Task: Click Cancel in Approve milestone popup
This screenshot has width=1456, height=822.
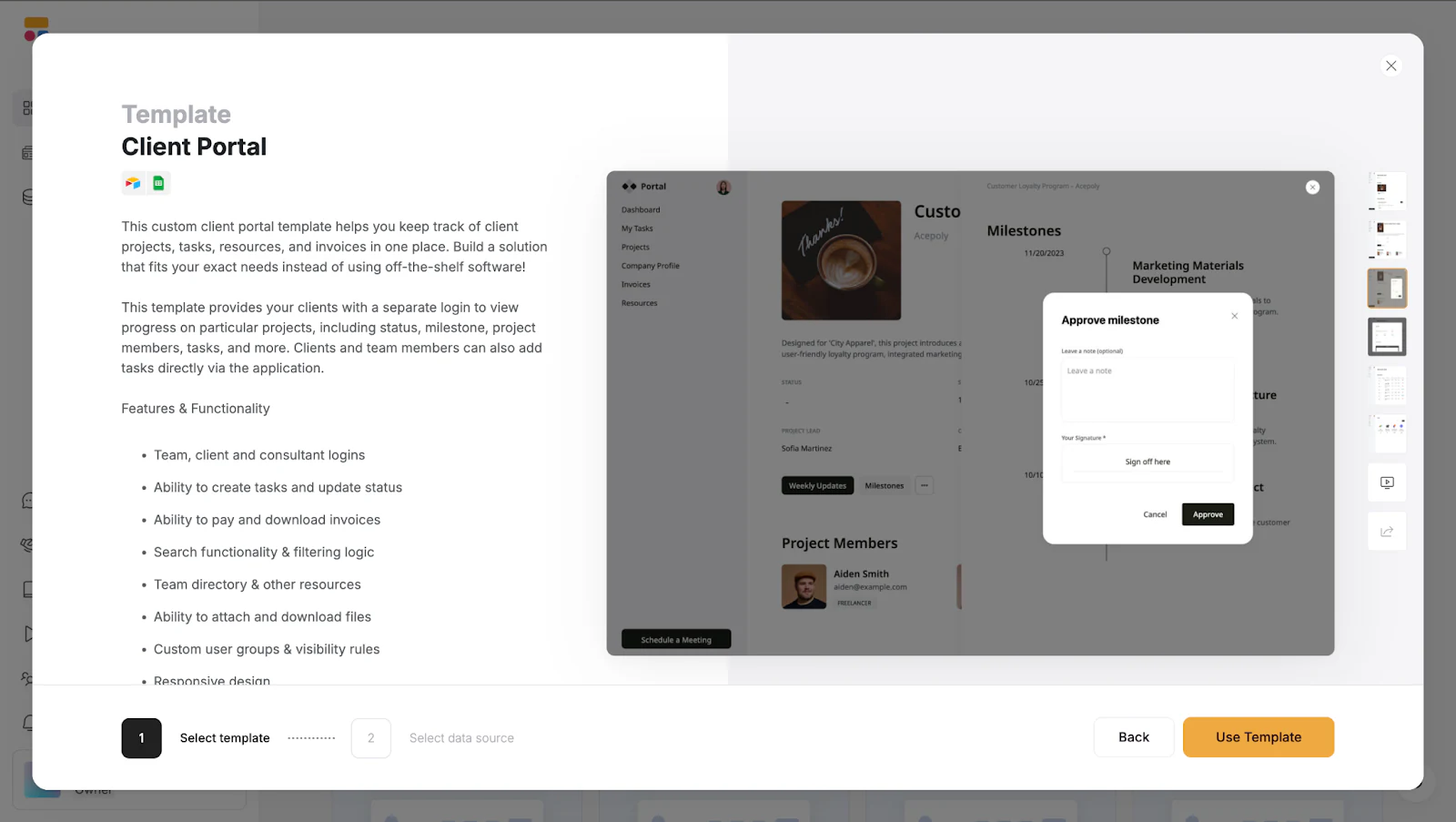Action: point(1155,514)
